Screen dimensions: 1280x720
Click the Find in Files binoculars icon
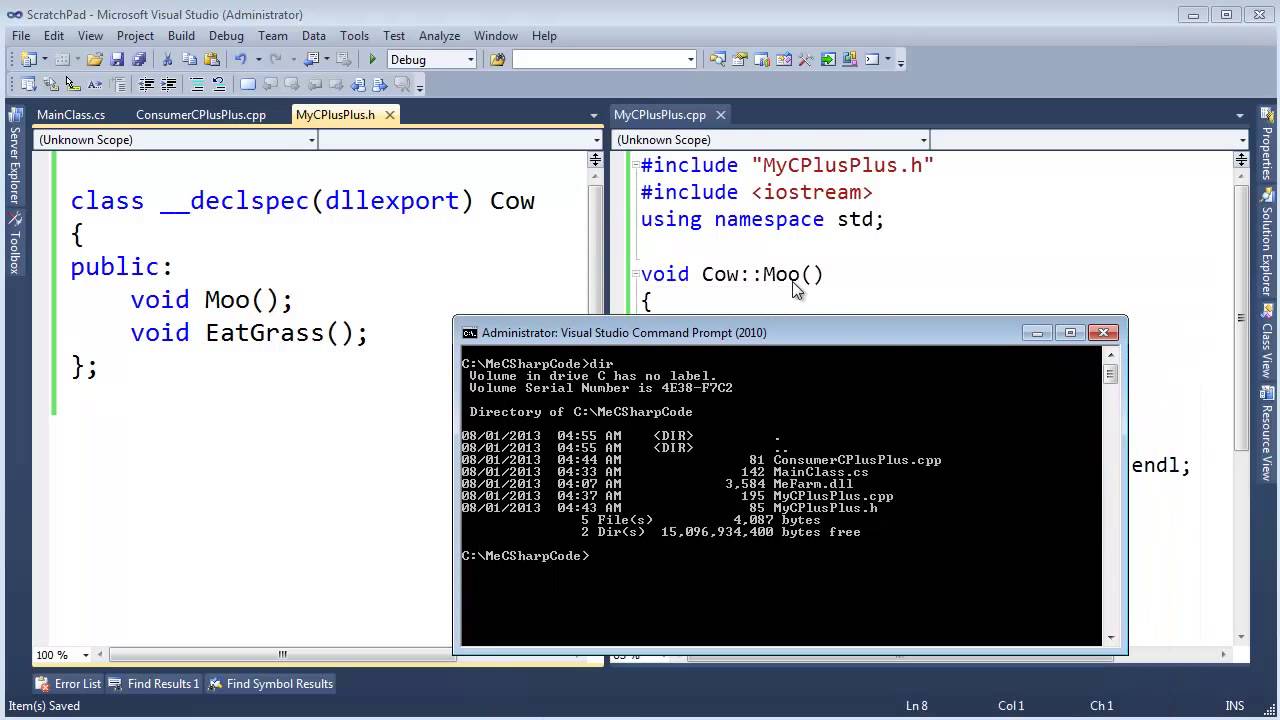tap(497, 60)
